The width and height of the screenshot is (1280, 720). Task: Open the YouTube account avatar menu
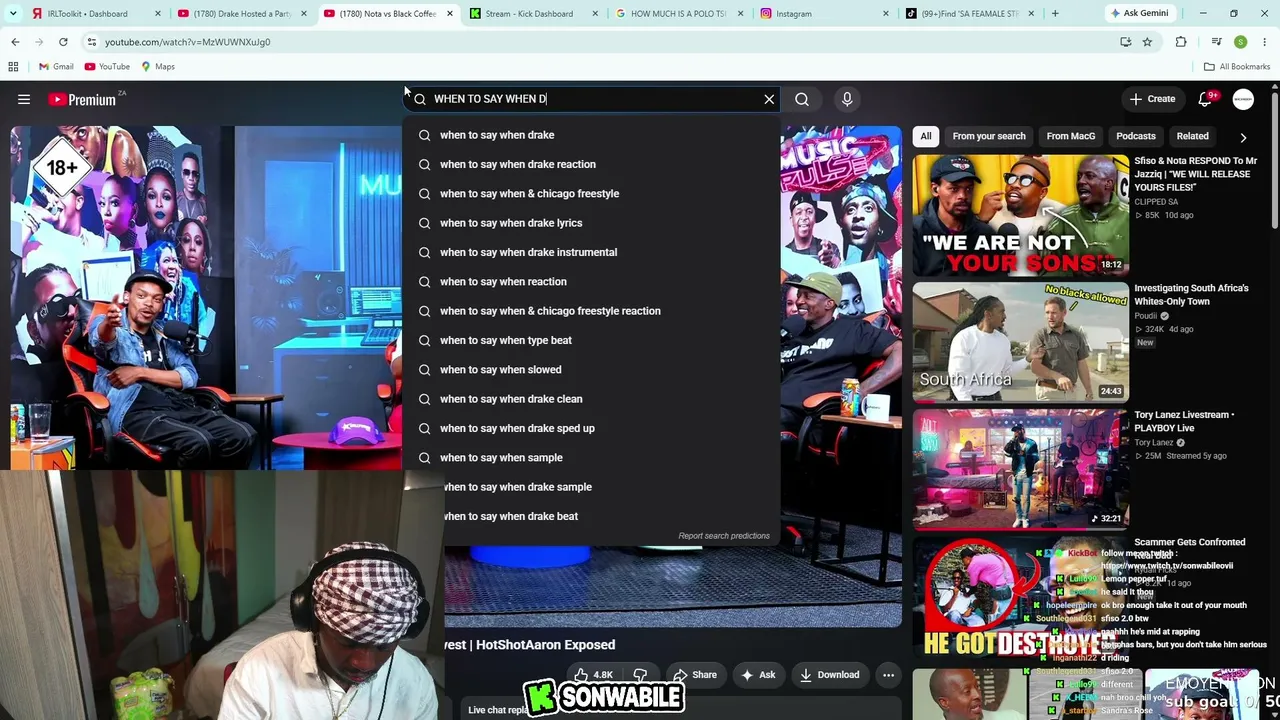pyautogui.click(x=1243, y=99)
